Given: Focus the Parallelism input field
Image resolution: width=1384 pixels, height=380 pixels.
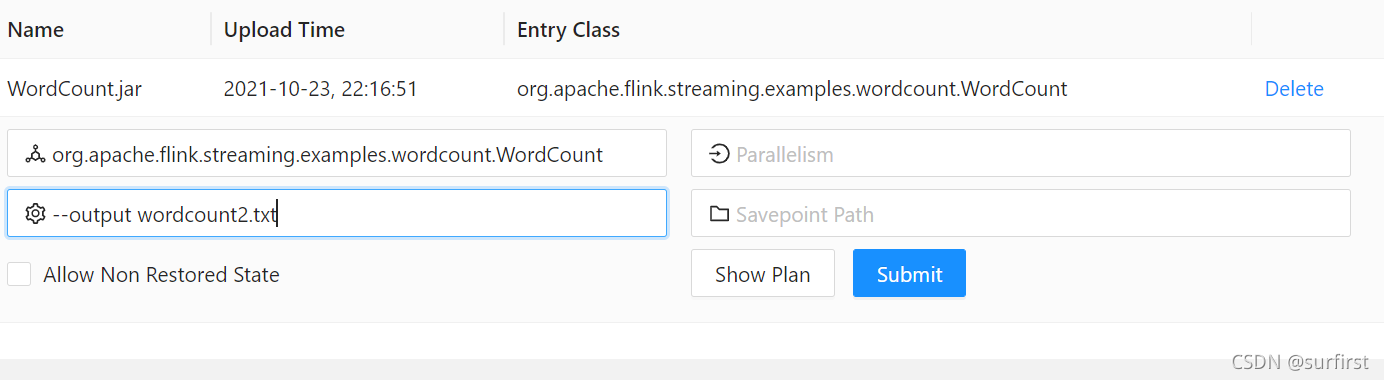Looking at the screenshot, I should 1020,153.
